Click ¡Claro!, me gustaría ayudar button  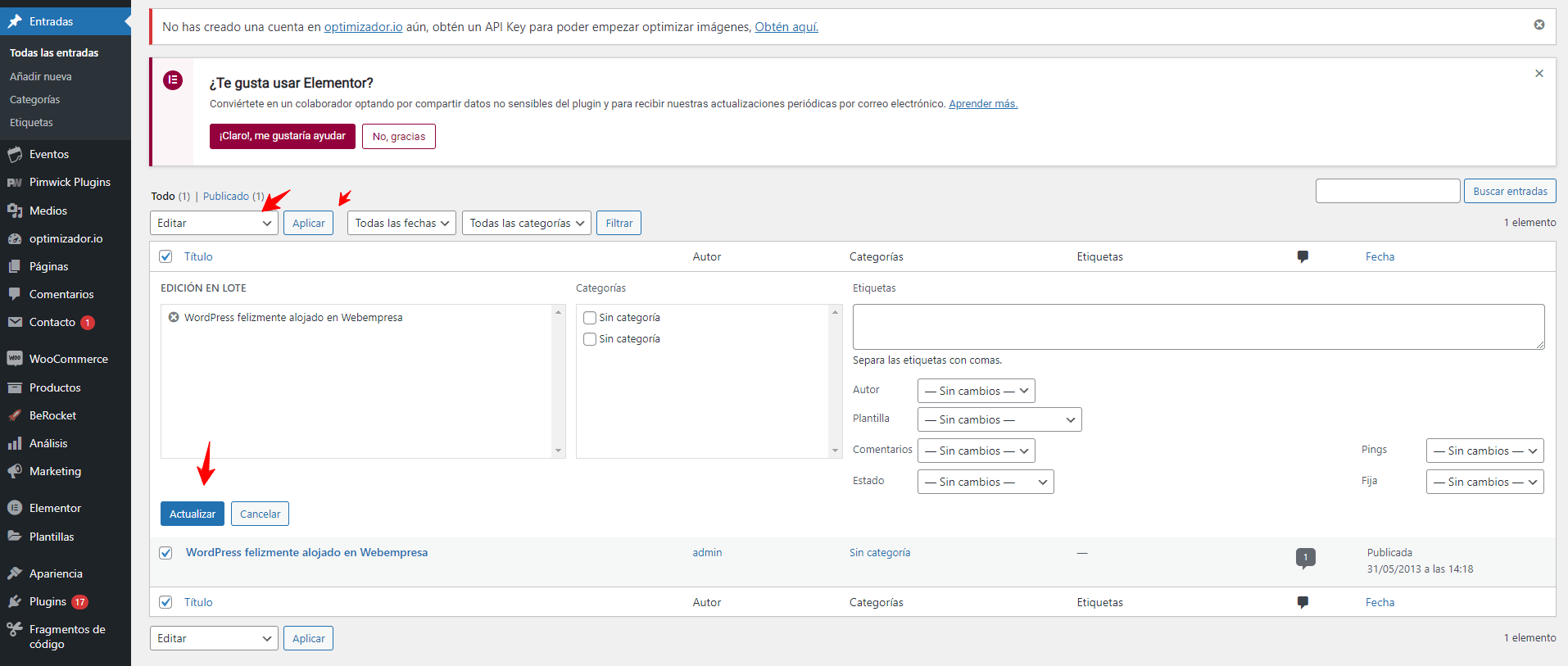click(283, 136)
